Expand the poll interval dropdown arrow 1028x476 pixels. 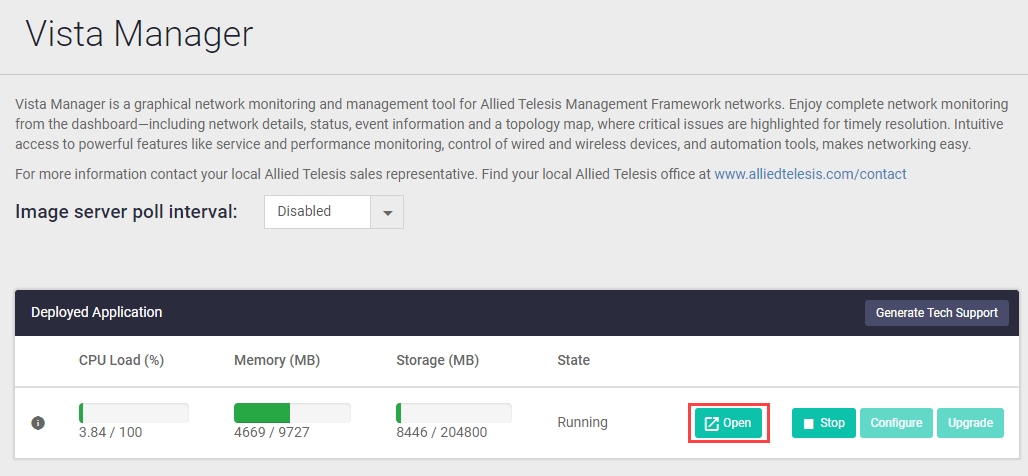point(387,212)
